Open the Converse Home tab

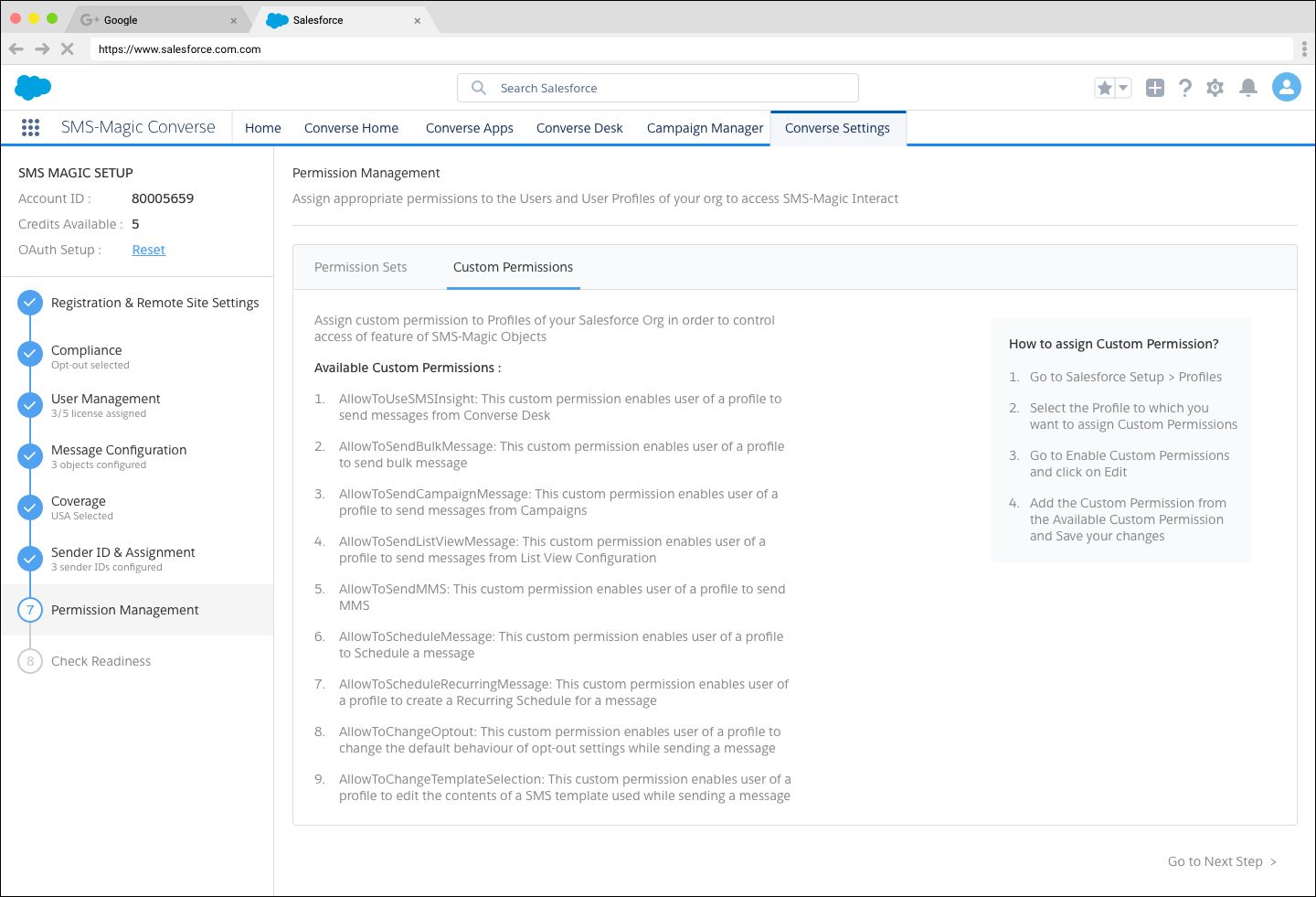coord(351,128)
